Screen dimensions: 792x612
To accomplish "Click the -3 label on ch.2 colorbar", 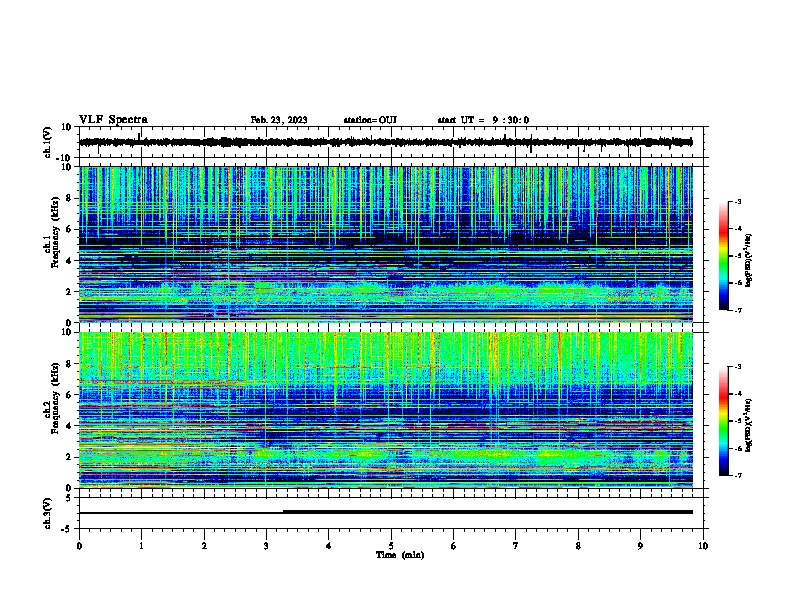I will coord(737,367).
